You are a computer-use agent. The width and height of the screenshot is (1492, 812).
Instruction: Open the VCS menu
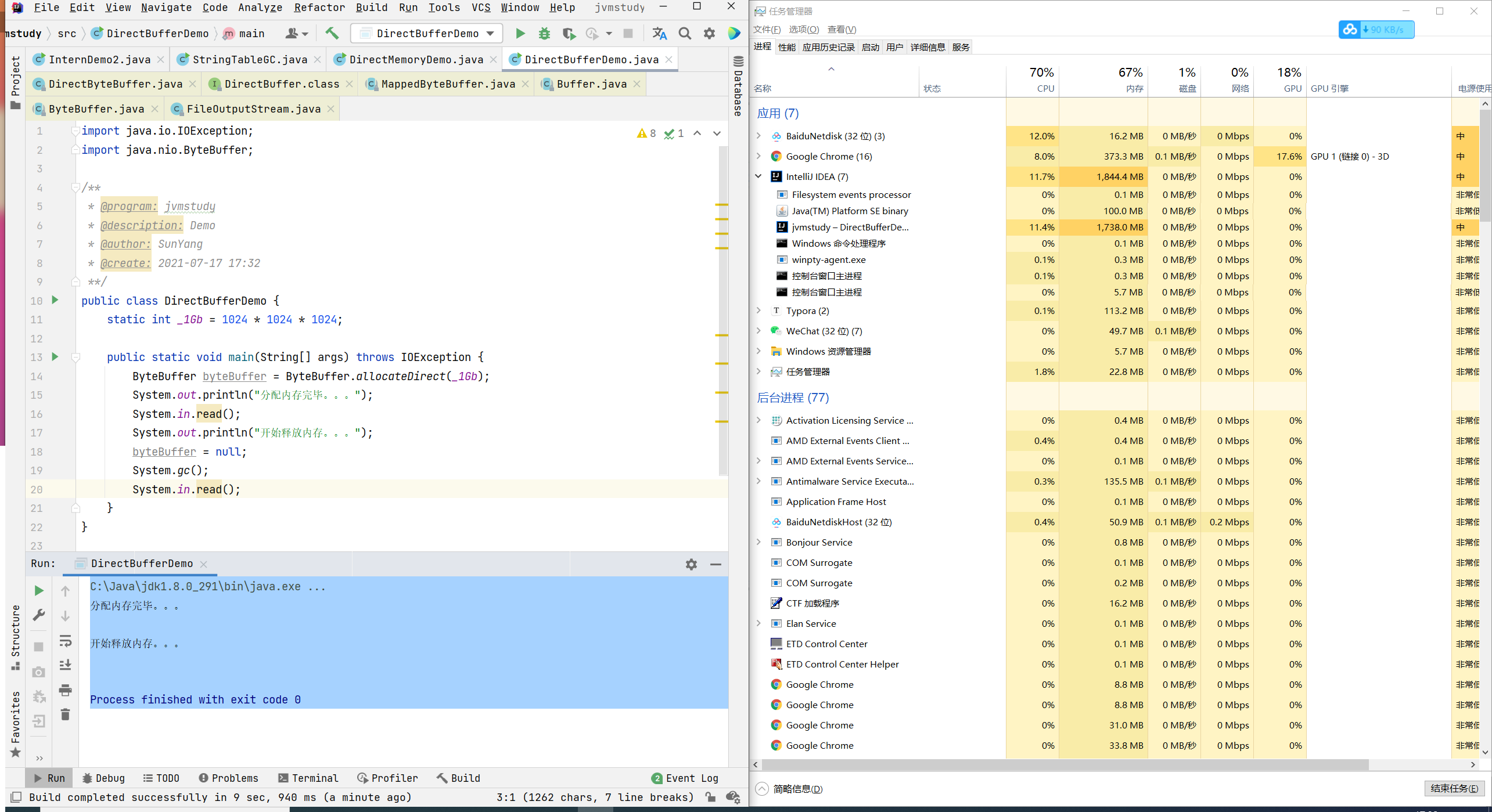(x=481, y=8)
